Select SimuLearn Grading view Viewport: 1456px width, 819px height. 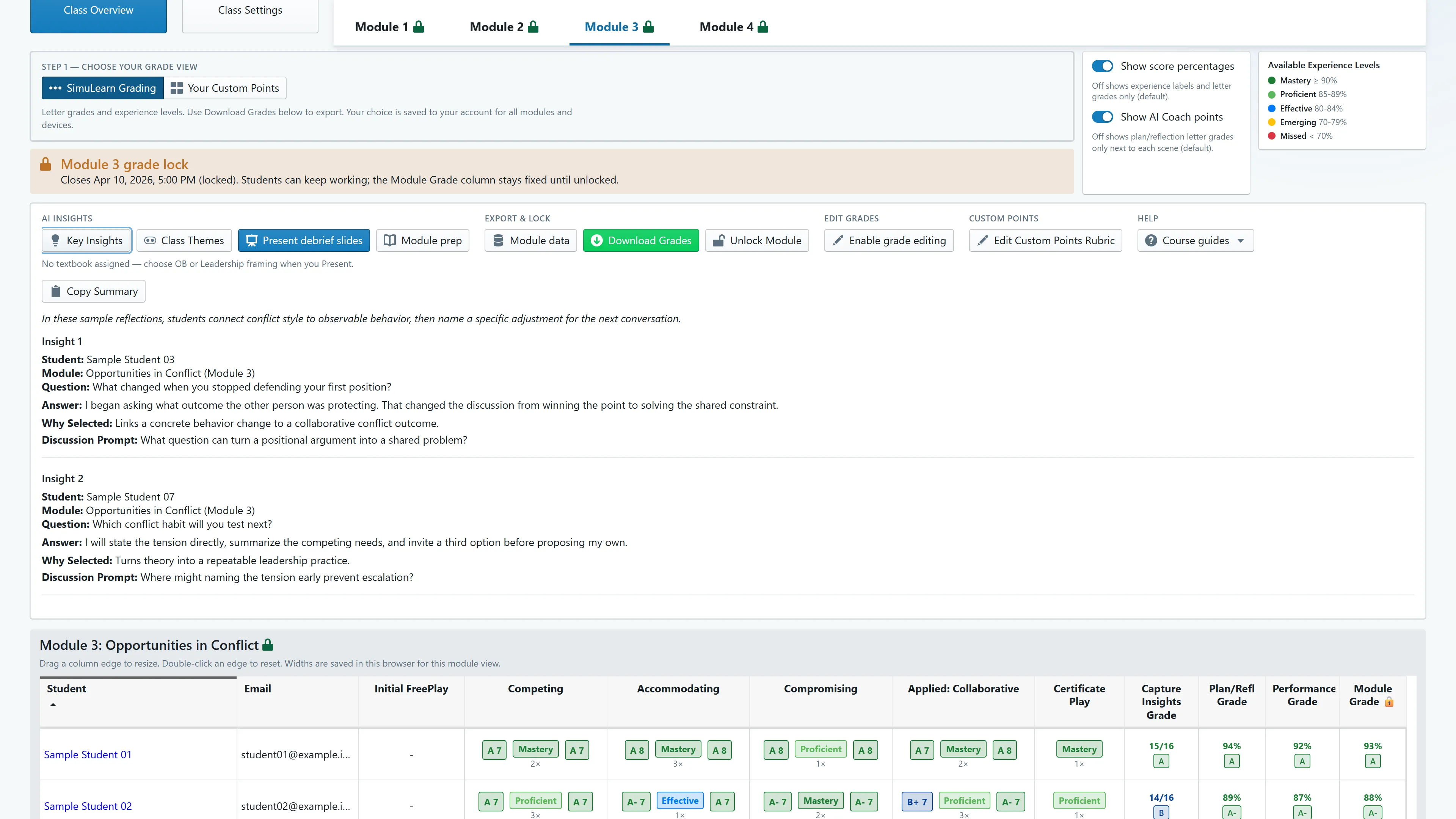102,88
